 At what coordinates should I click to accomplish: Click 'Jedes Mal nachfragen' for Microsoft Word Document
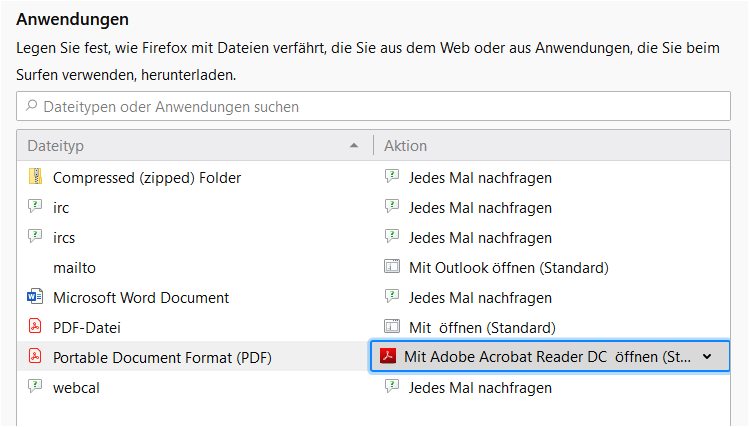[480, 298]
